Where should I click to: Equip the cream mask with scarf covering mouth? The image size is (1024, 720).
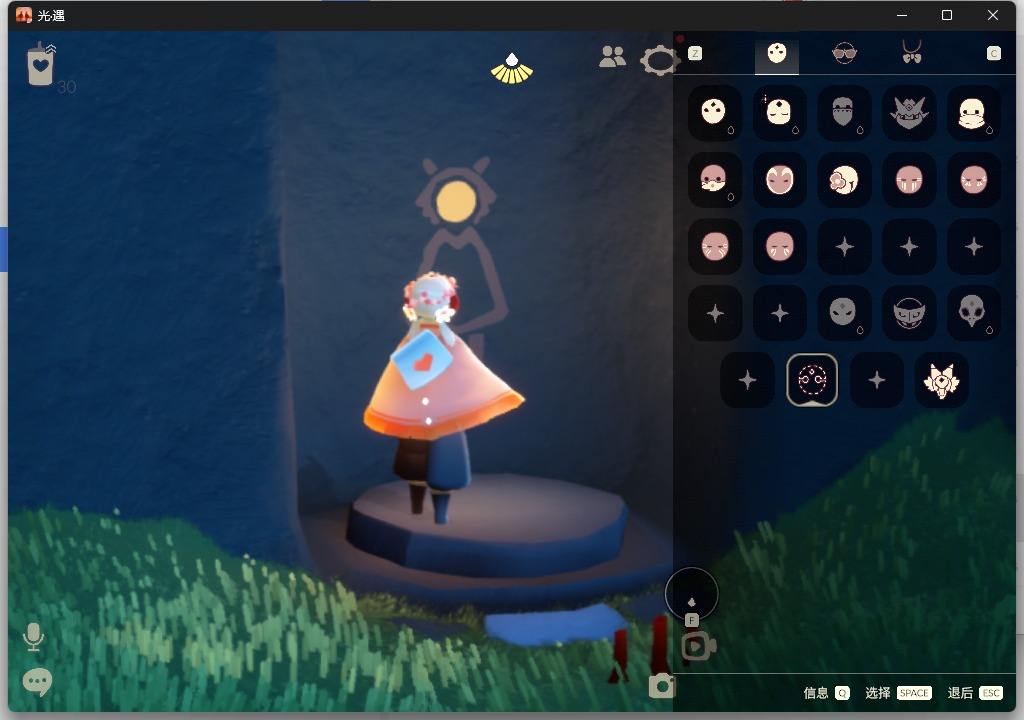pyautogui.click(x=973, y=112)
